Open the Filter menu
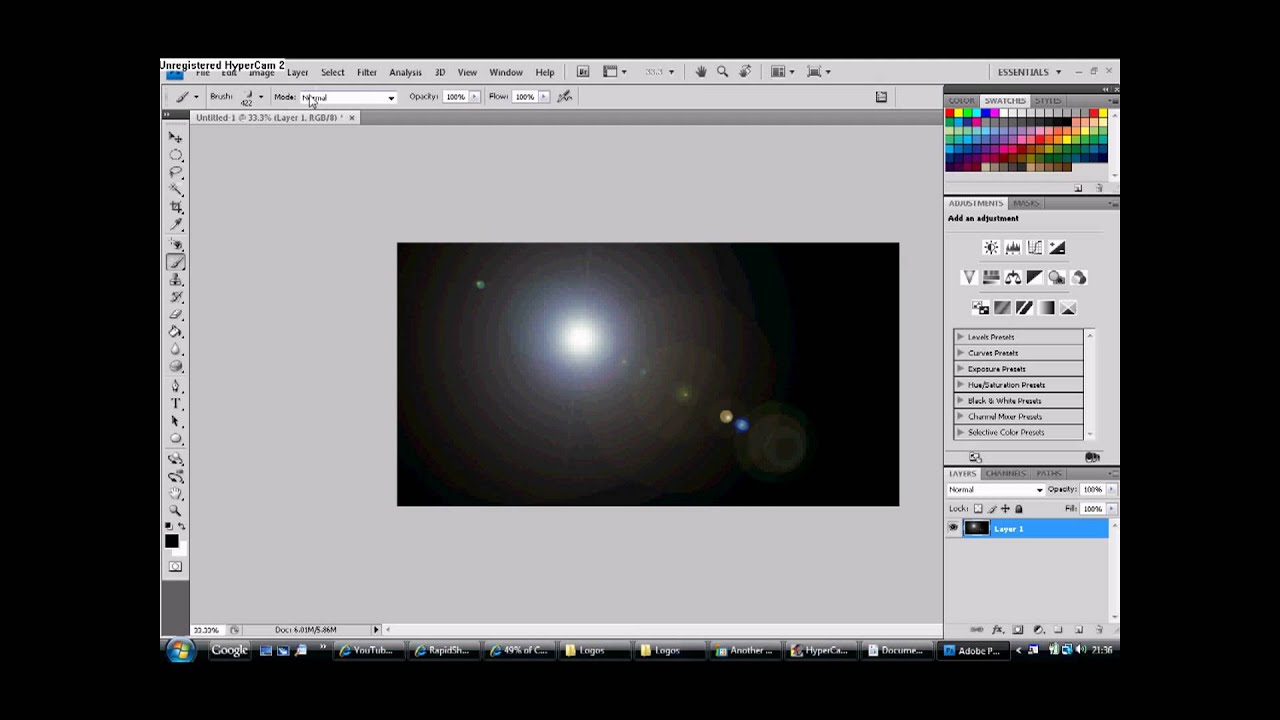The height and width of the screenshot is (720, 1280). click(367, 72)
